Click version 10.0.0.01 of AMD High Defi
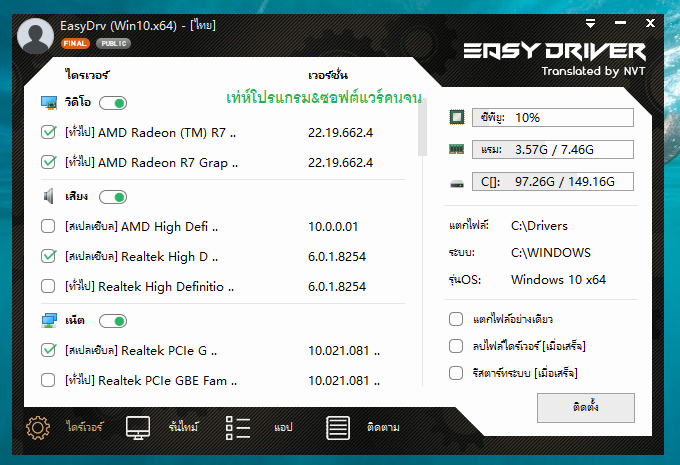Viewport: 680px width, 465px height. pyautogui.click(x=333, y=226)
